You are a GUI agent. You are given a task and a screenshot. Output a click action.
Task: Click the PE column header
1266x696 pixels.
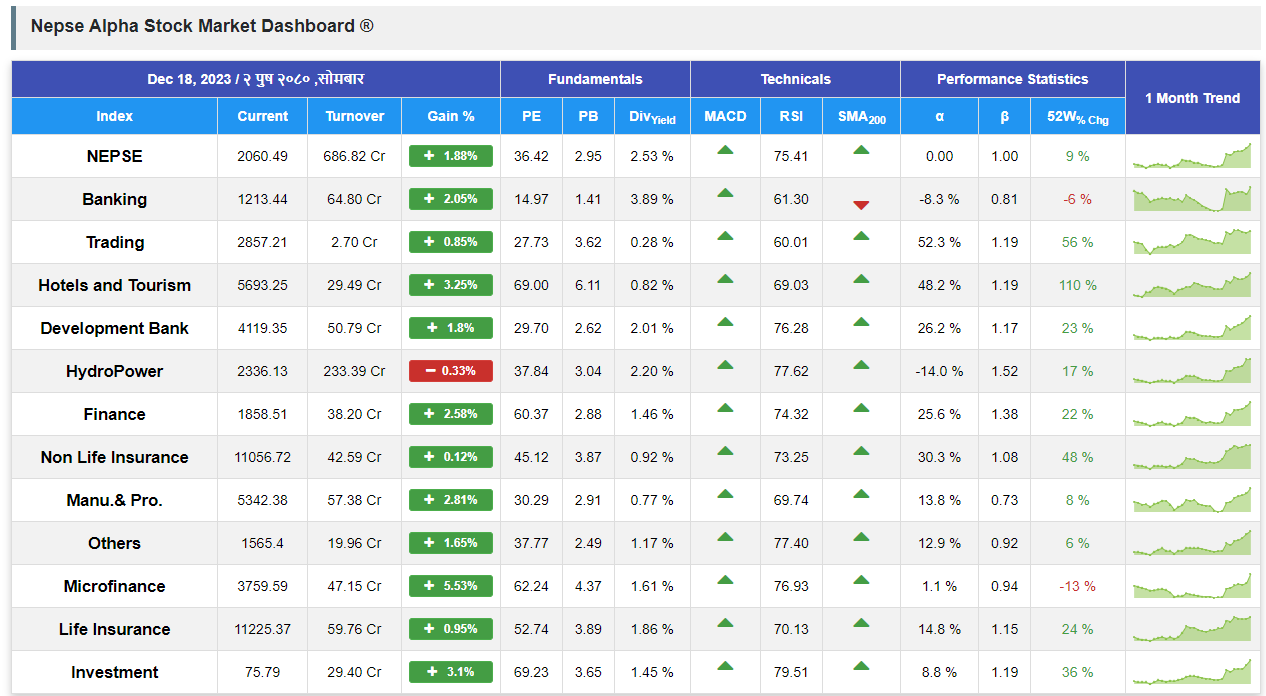point(532,116)
